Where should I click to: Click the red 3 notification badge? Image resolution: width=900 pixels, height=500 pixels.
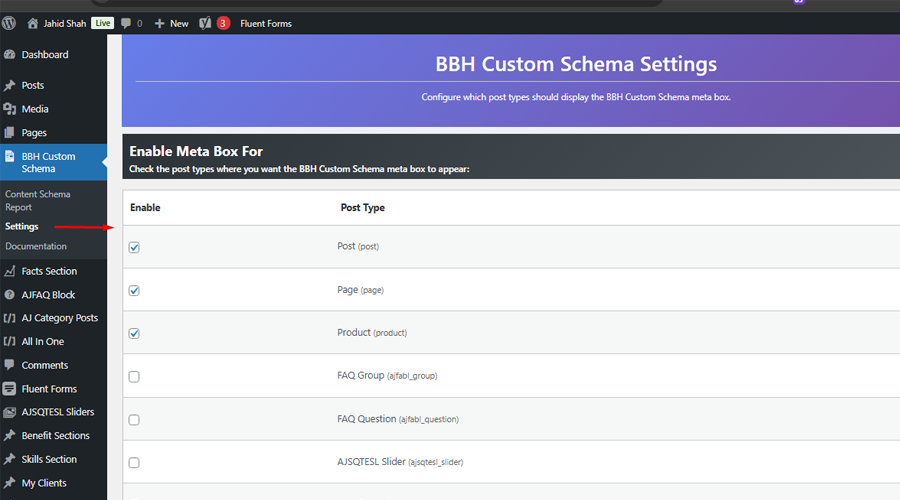tap(223, 24)
